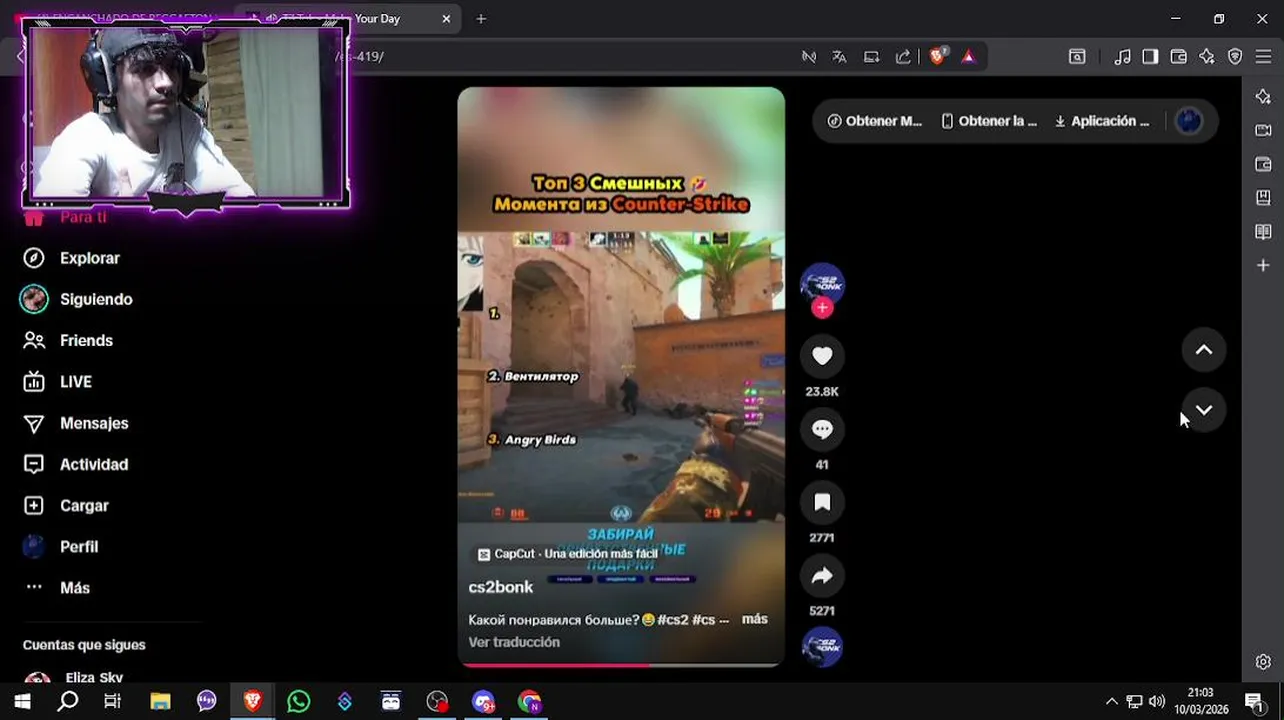Open a new browser tab with plus

481,19
